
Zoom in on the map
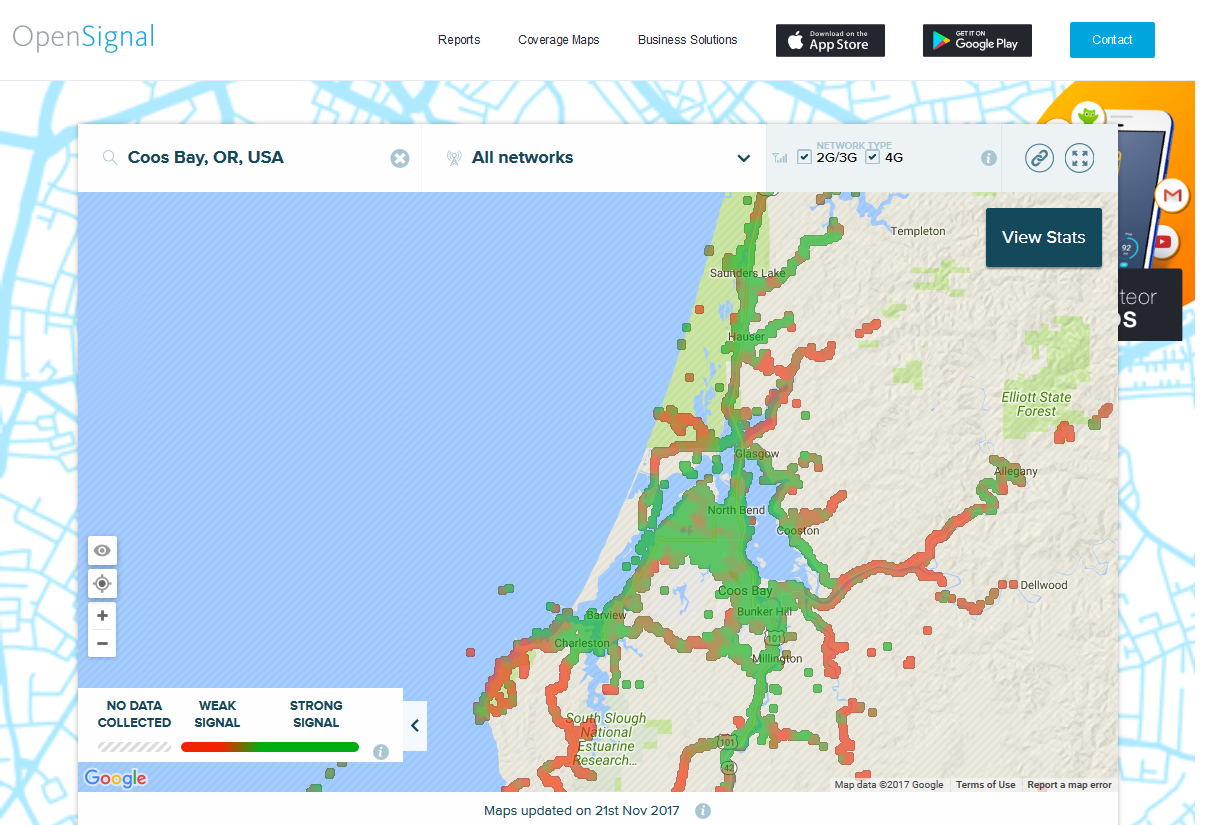(x=102, y=615)
